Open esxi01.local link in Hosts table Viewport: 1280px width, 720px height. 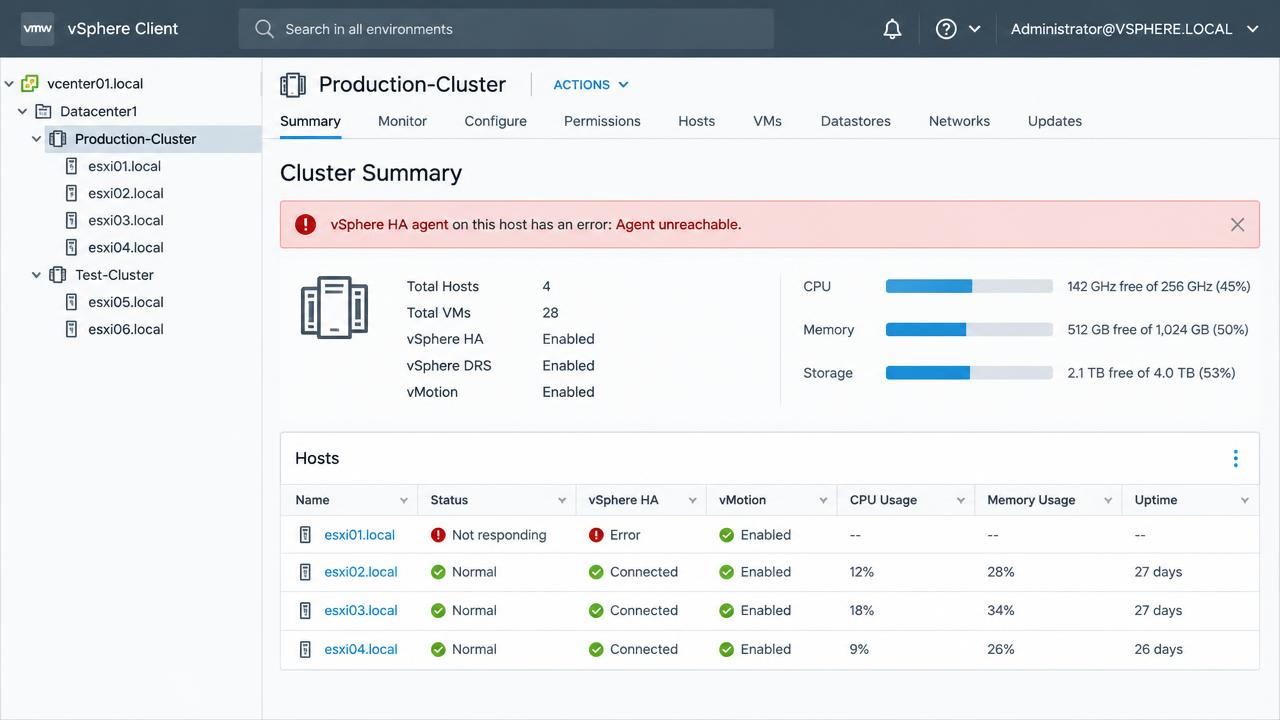click(359, 535)
